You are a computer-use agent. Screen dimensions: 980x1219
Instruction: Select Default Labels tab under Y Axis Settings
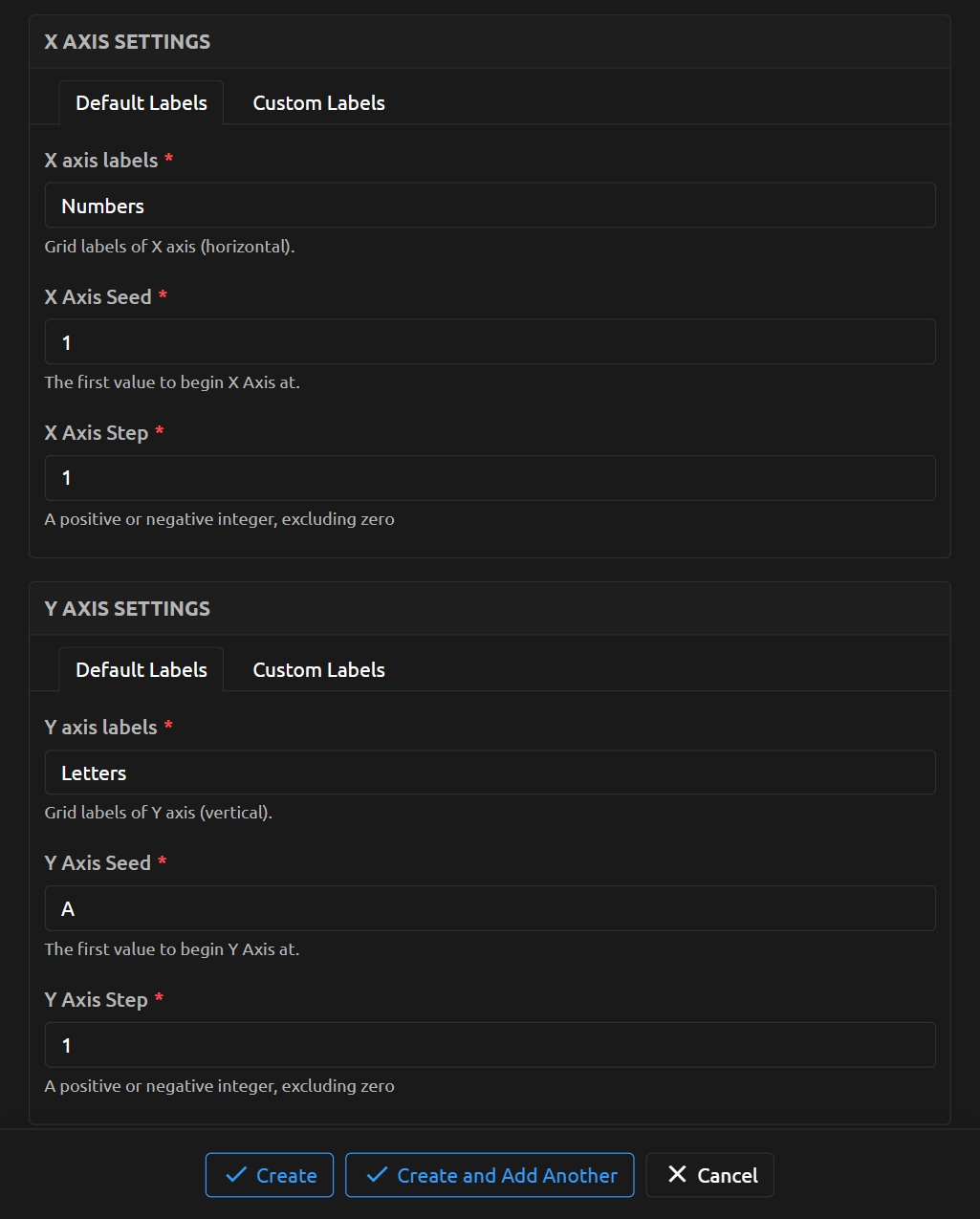142,670
